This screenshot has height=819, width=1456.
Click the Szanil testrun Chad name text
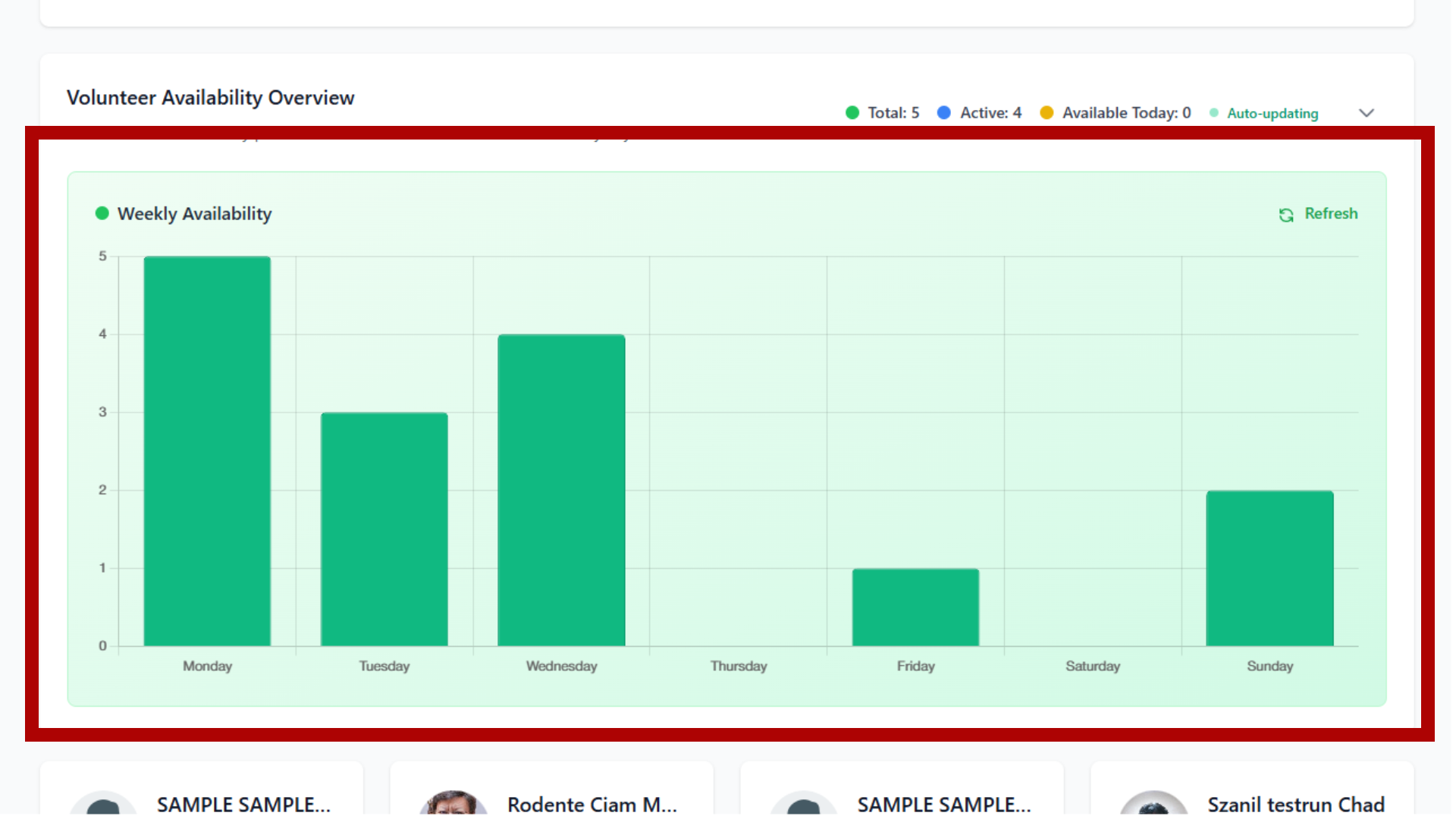tap(1296, 804)
